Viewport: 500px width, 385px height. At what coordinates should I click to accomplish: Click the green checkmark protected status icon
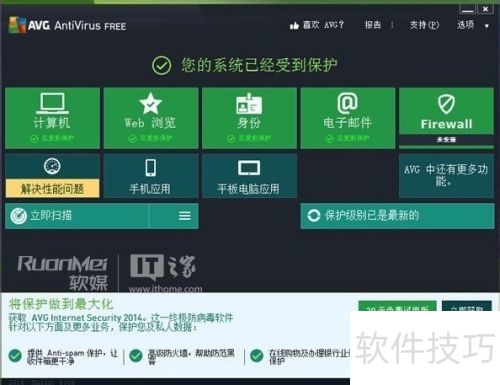pyautogui.click(x=162, y=65)
